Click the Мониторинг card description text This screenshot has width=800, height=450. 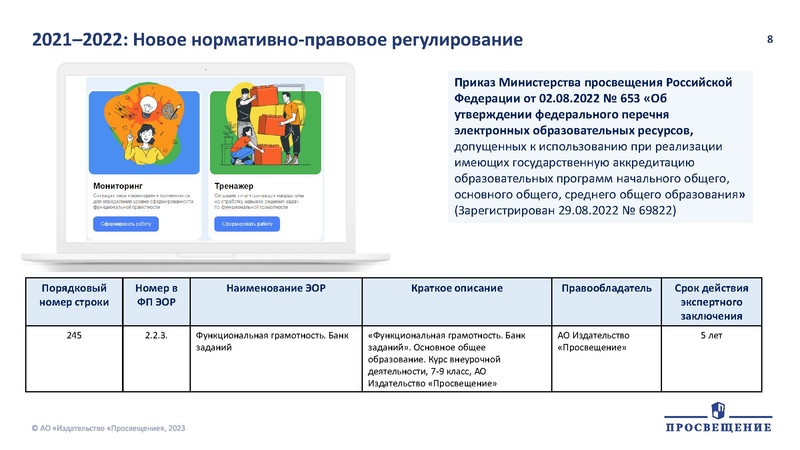pos(143,201)
